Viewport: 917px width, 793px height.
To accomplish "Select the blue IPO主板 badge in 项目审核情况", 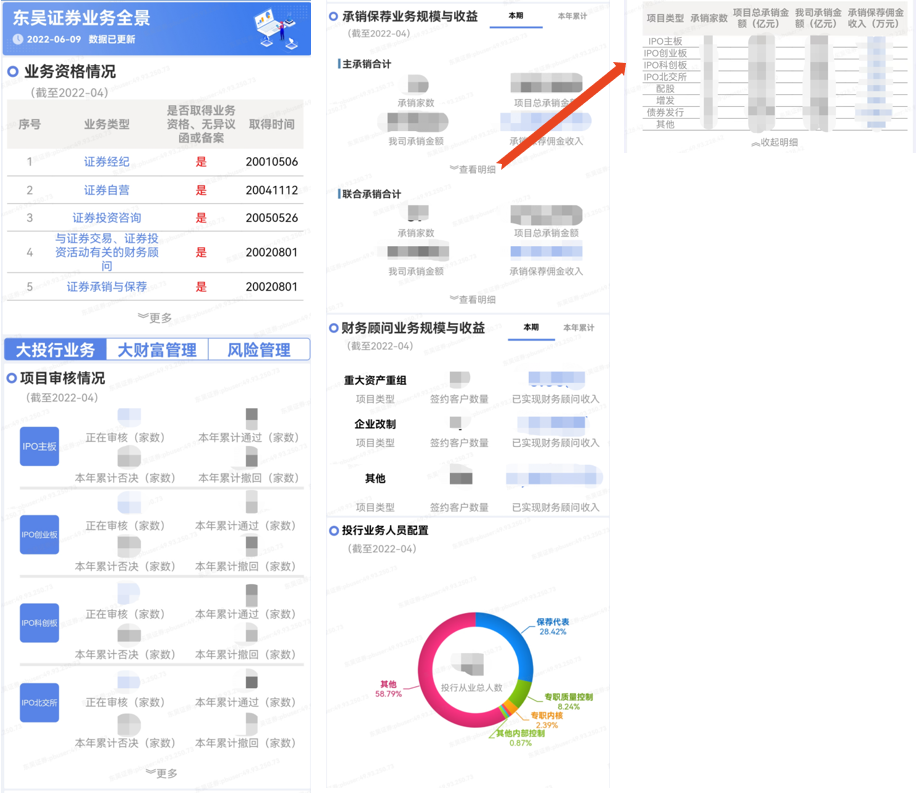I will 39,446.
